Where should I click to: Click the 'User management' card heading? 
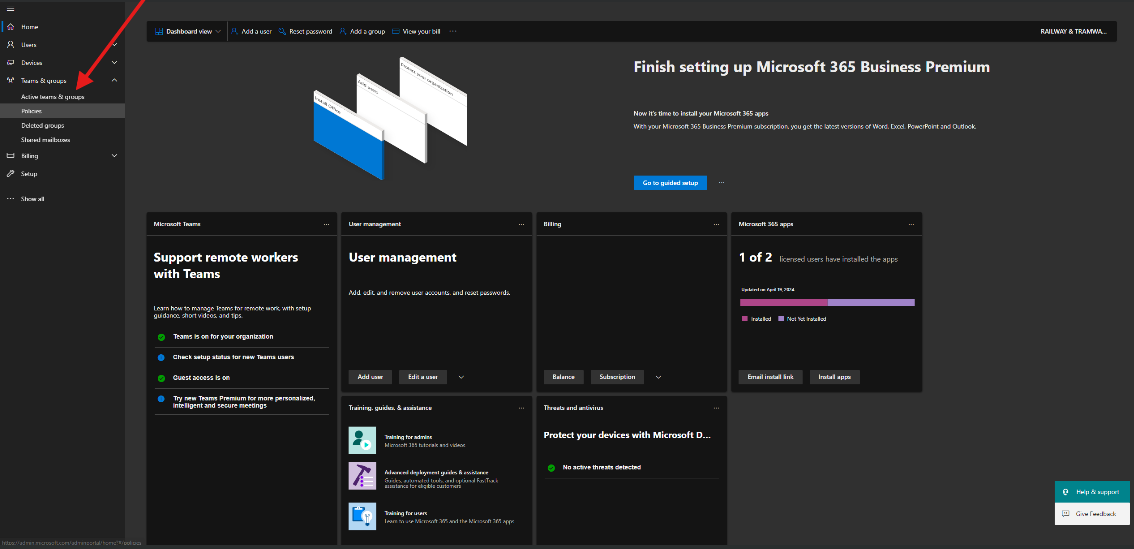pos(403,258)
